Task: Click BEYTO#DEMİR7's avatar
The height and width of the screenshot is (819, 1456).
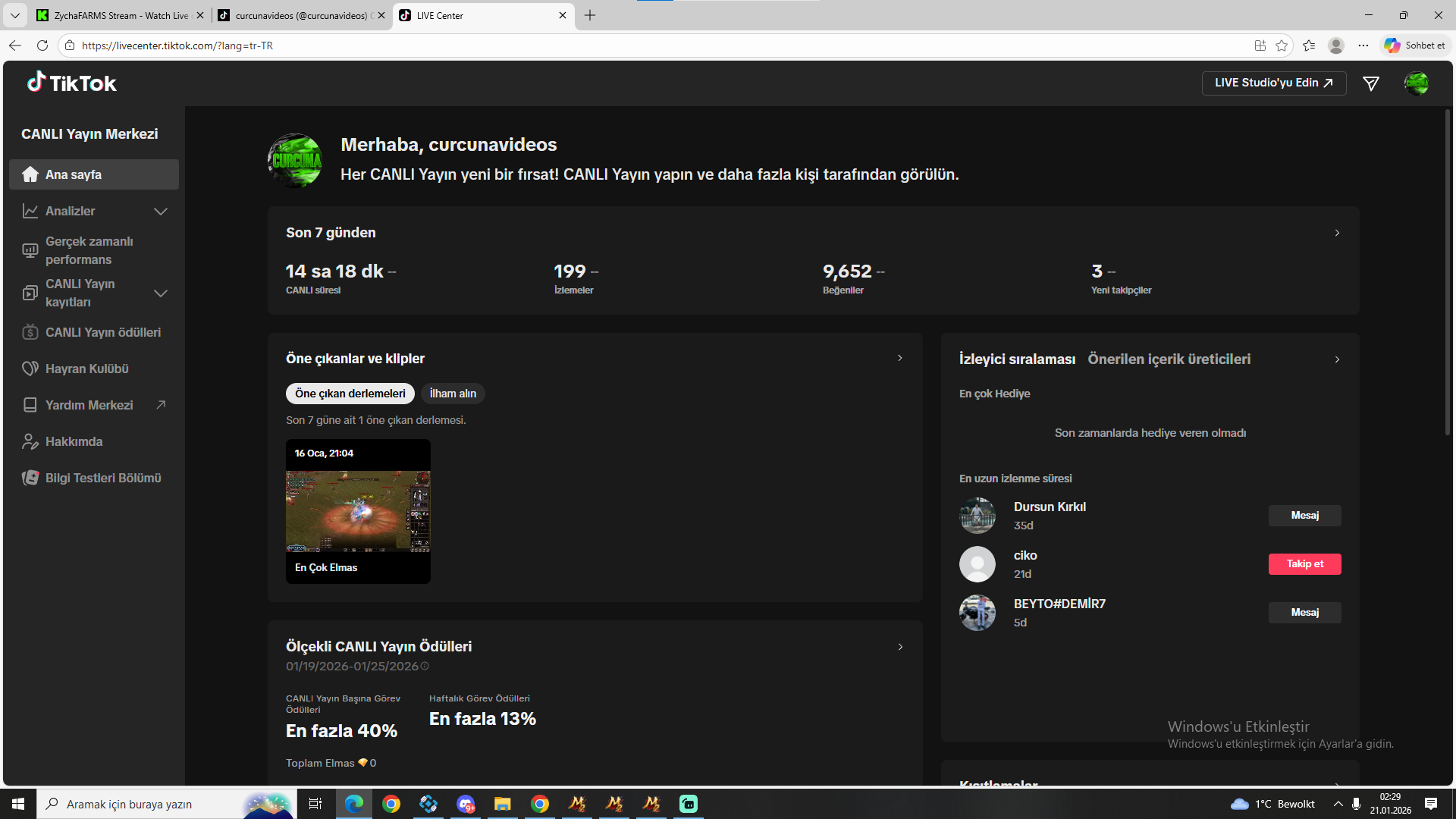Action: (977, 613)
